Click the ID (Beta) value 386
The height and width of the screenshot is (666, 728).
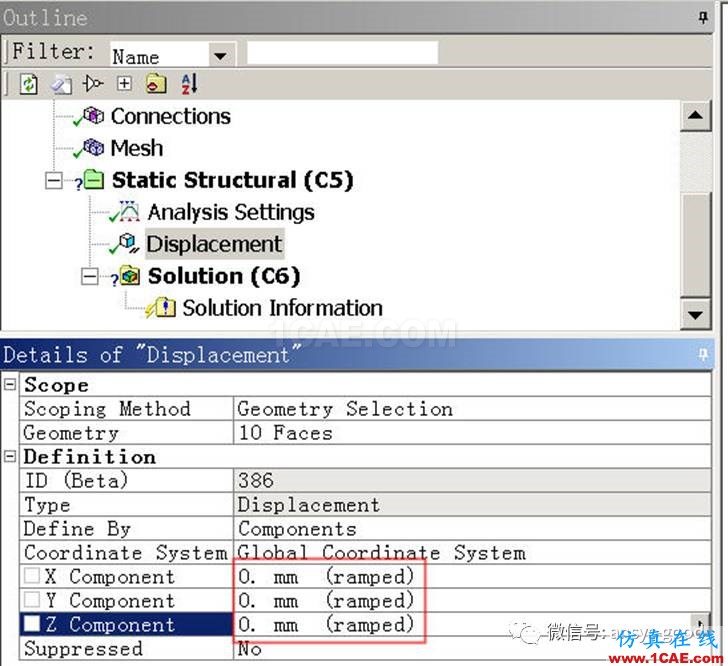[472, 480]
